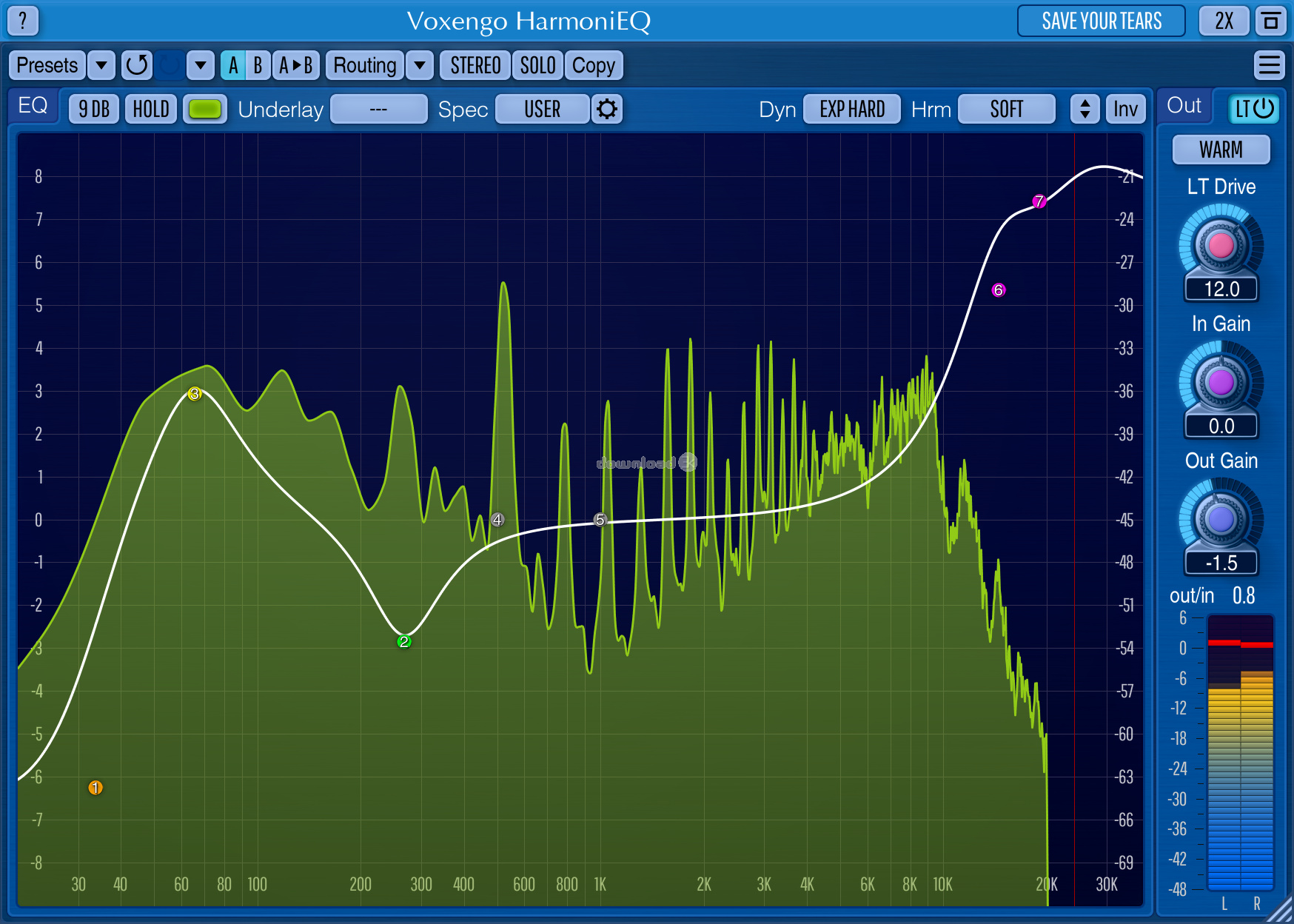Open undo history dropdown arrow
Image resolution: width=1294 pixels, height=924 pixels.
pos(201,65)
